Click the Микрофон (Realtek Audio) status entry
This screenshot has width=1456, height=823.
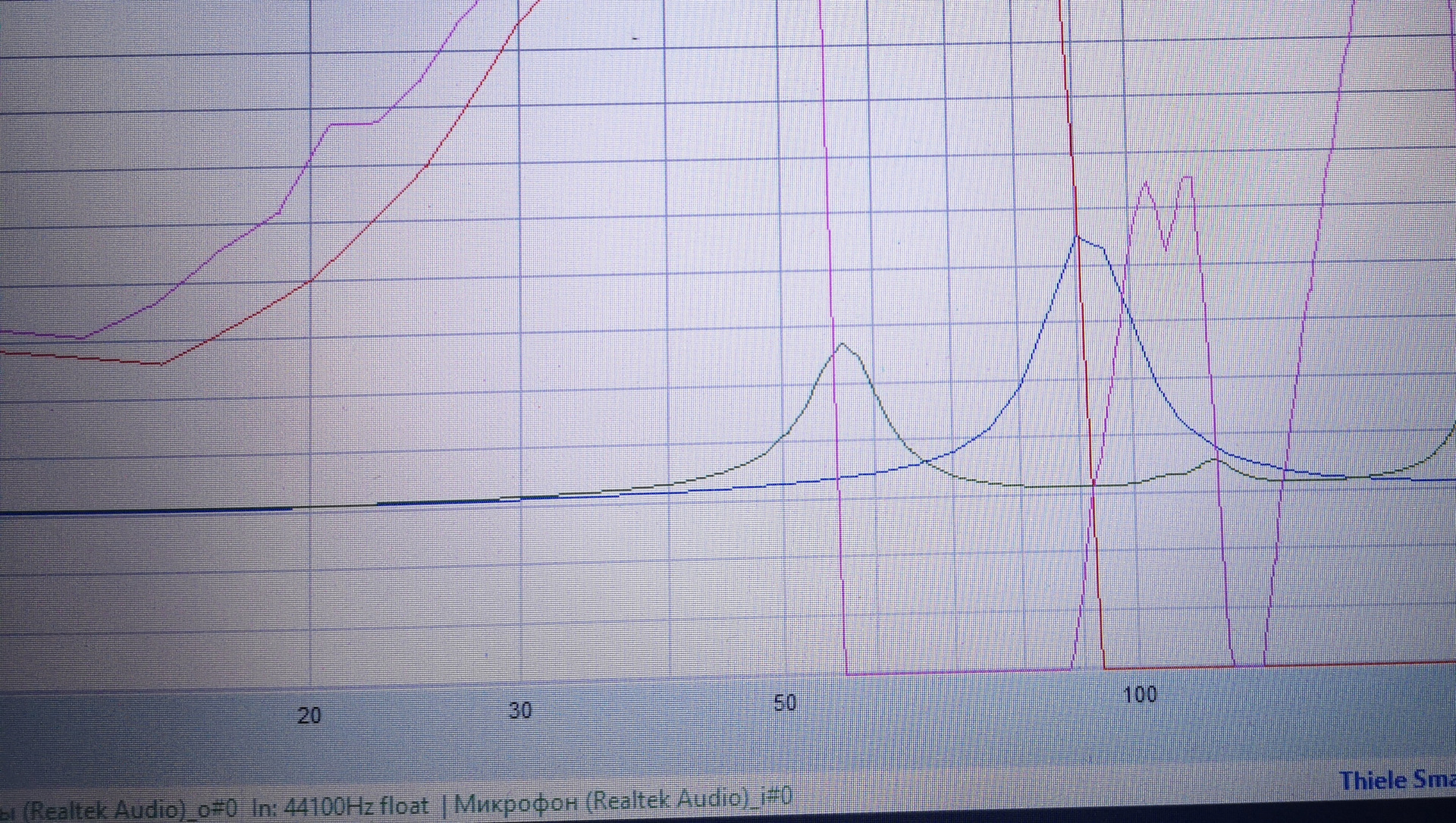click(623, 799)
